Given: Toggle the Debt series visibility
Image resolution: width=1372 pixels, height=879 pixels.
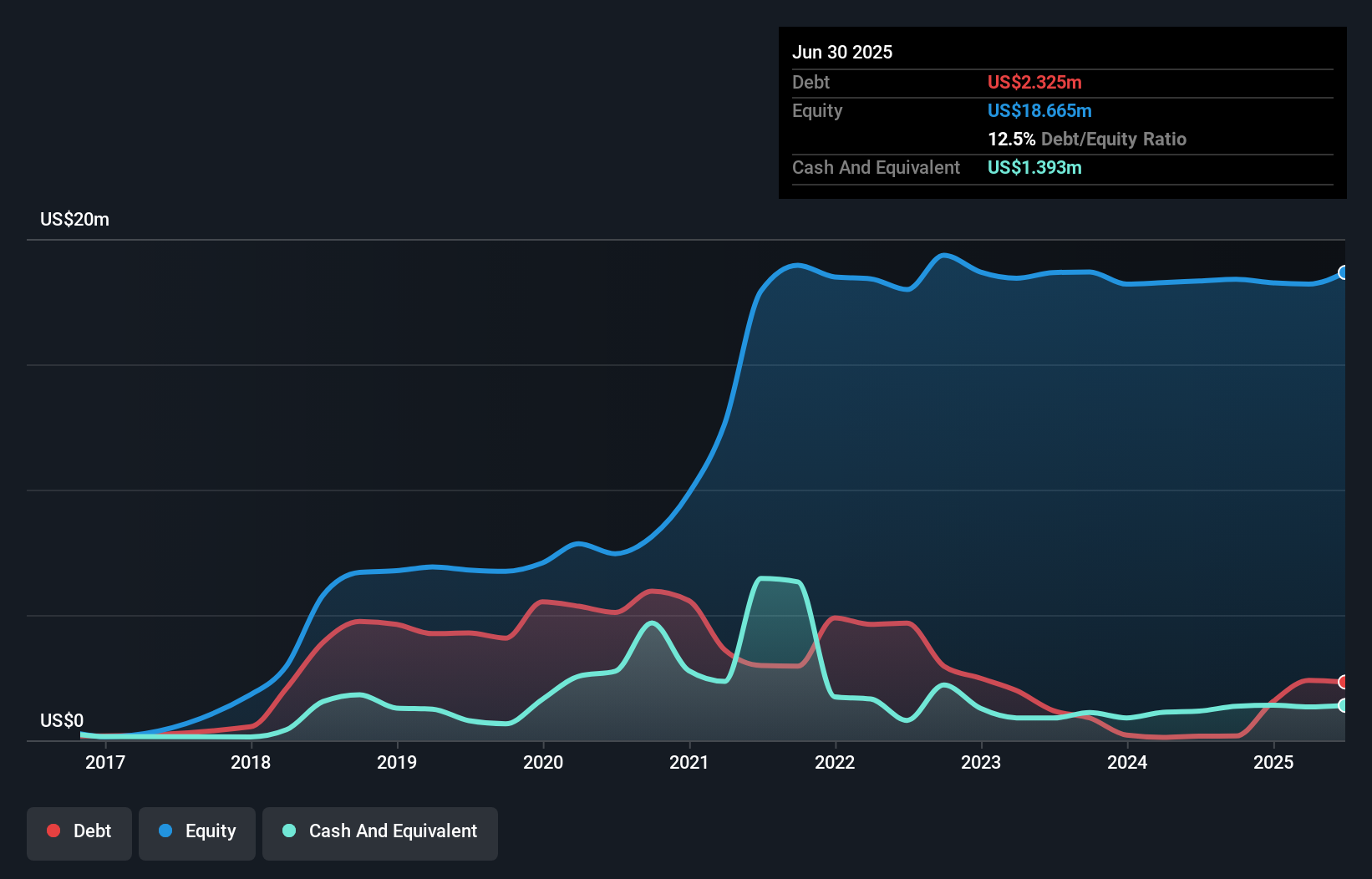Looking at the screenshot, I should pos(79,831).
